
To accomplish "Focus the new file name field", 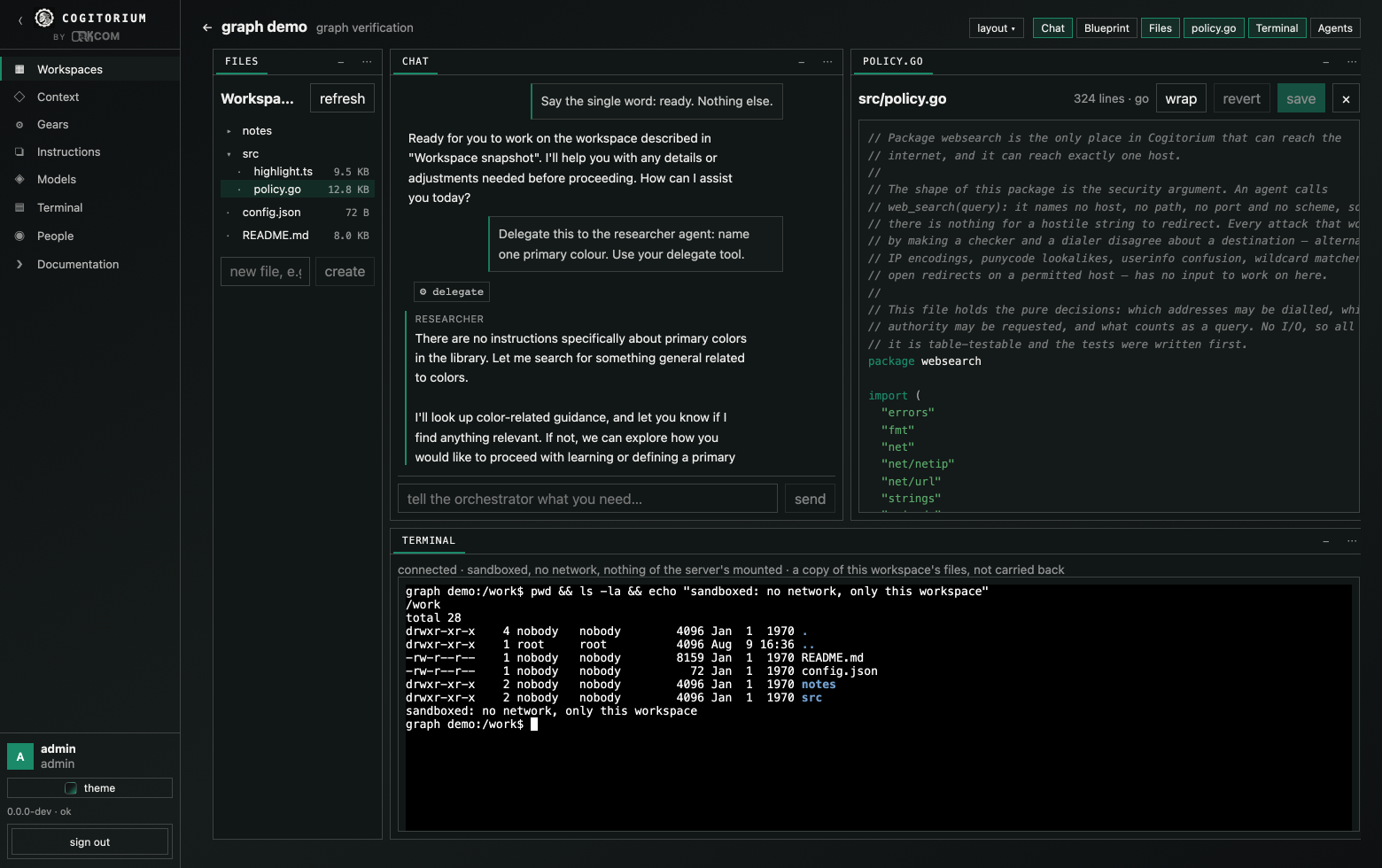I will click(x=265, y=271).
